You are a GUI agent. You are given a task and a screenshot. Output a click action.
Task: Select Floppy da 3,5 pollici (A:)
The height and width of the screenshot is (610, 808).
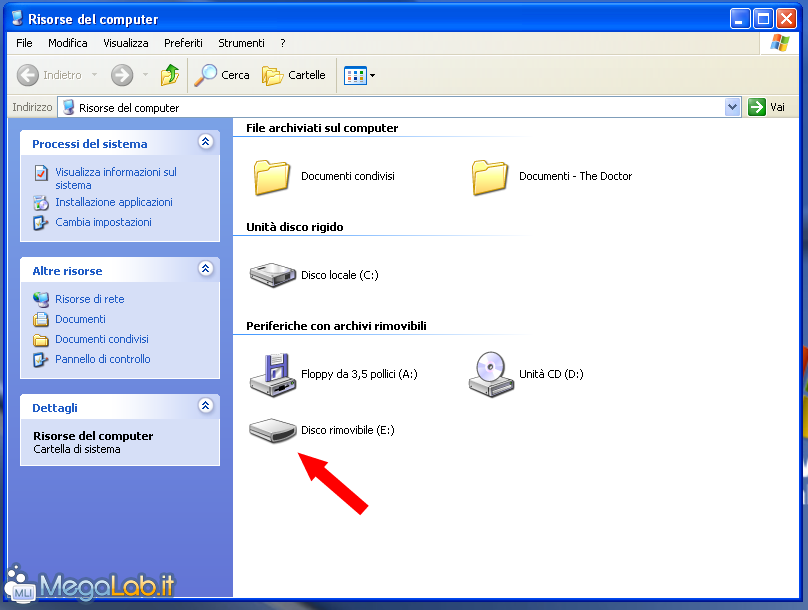click(333, 375)
